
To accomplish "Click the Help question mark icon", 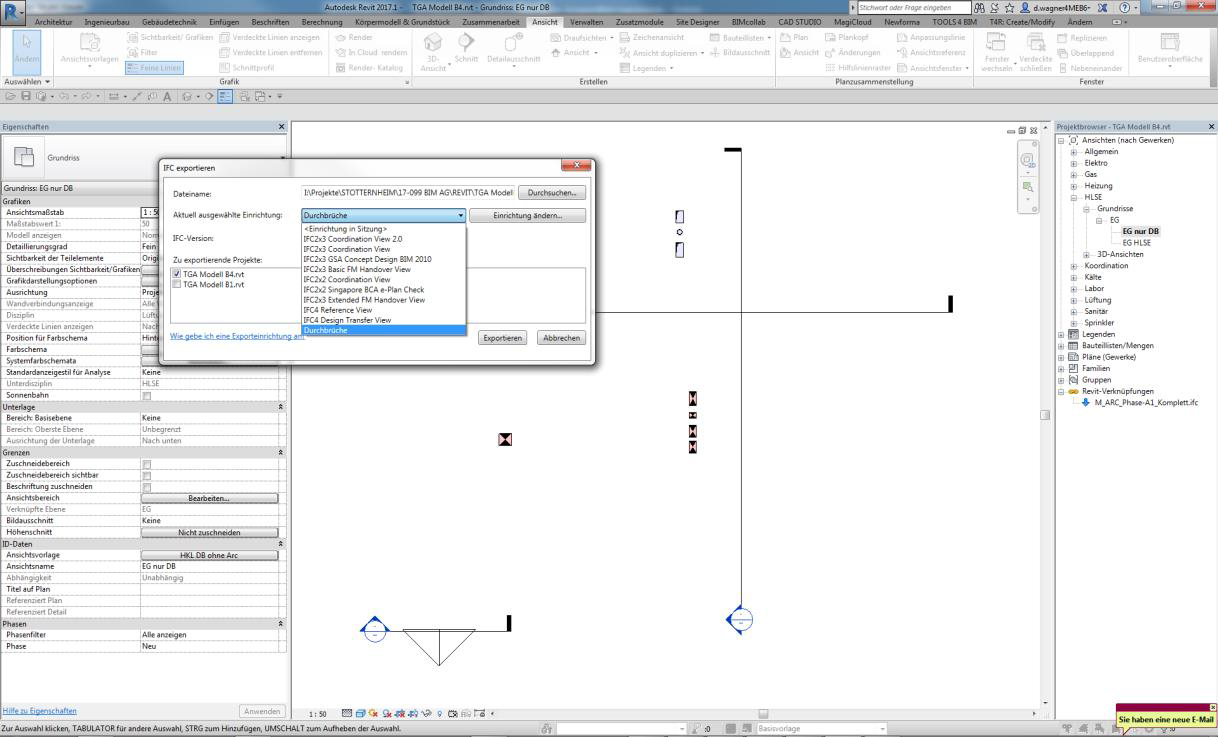I will tap(1124, 8).
